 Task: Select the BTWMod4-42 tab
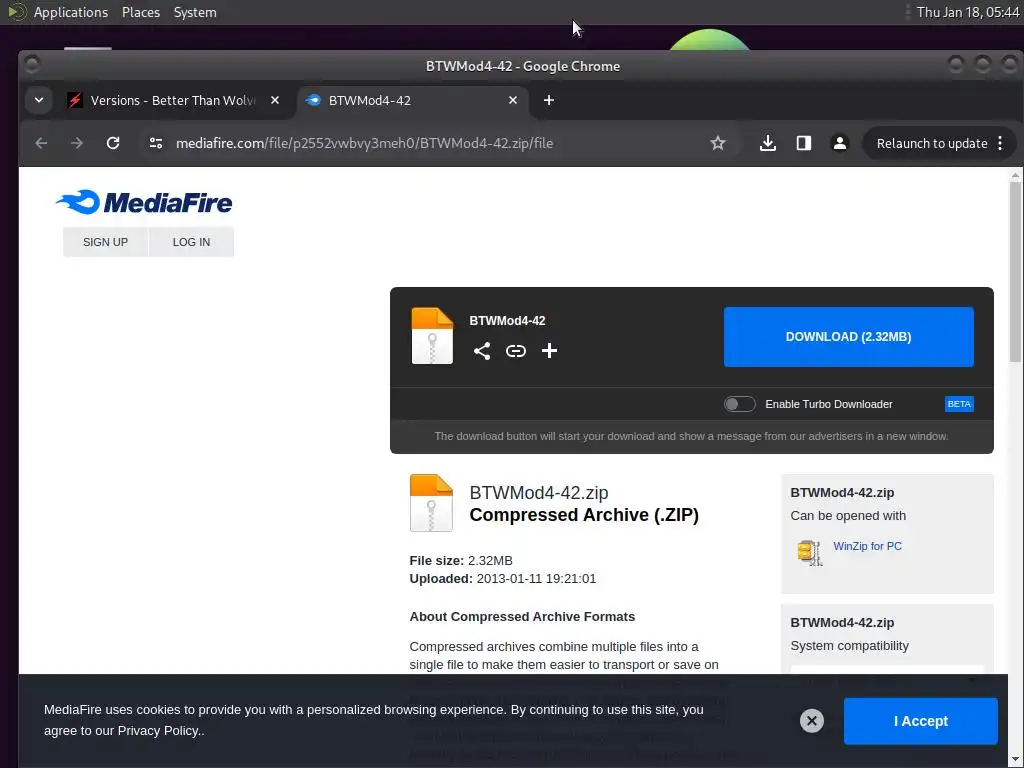(413, 100)
